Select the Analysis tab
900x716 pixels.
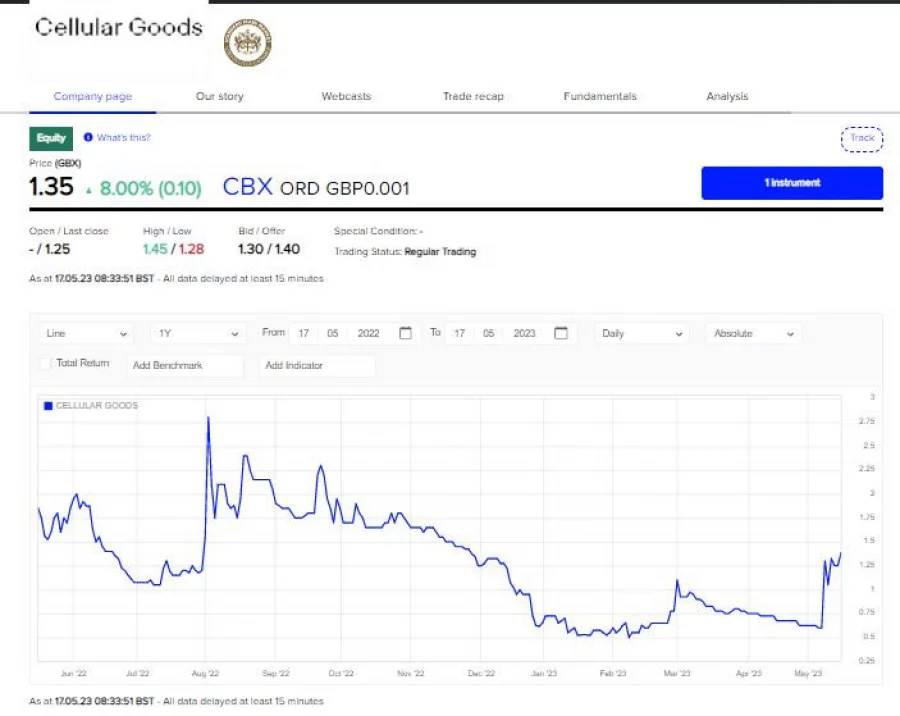[727, 96]
